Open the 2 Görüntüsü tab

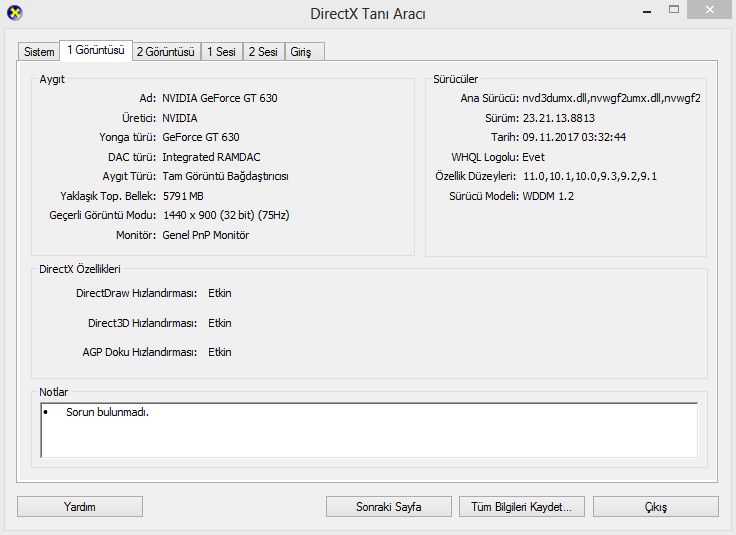click(x=166, y=52)
